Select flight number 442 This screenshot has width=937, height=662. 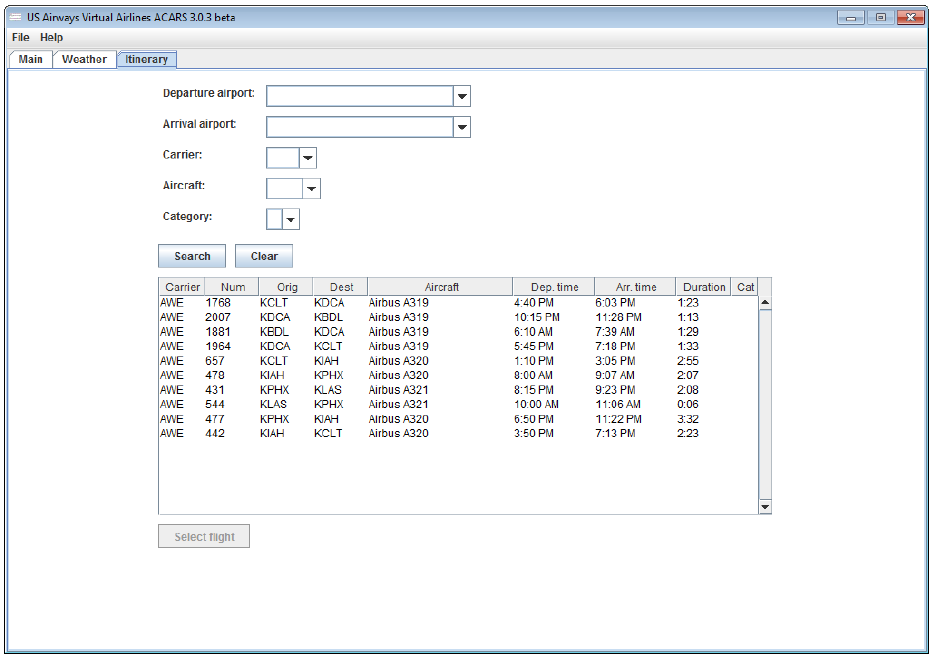pos(215,434)
